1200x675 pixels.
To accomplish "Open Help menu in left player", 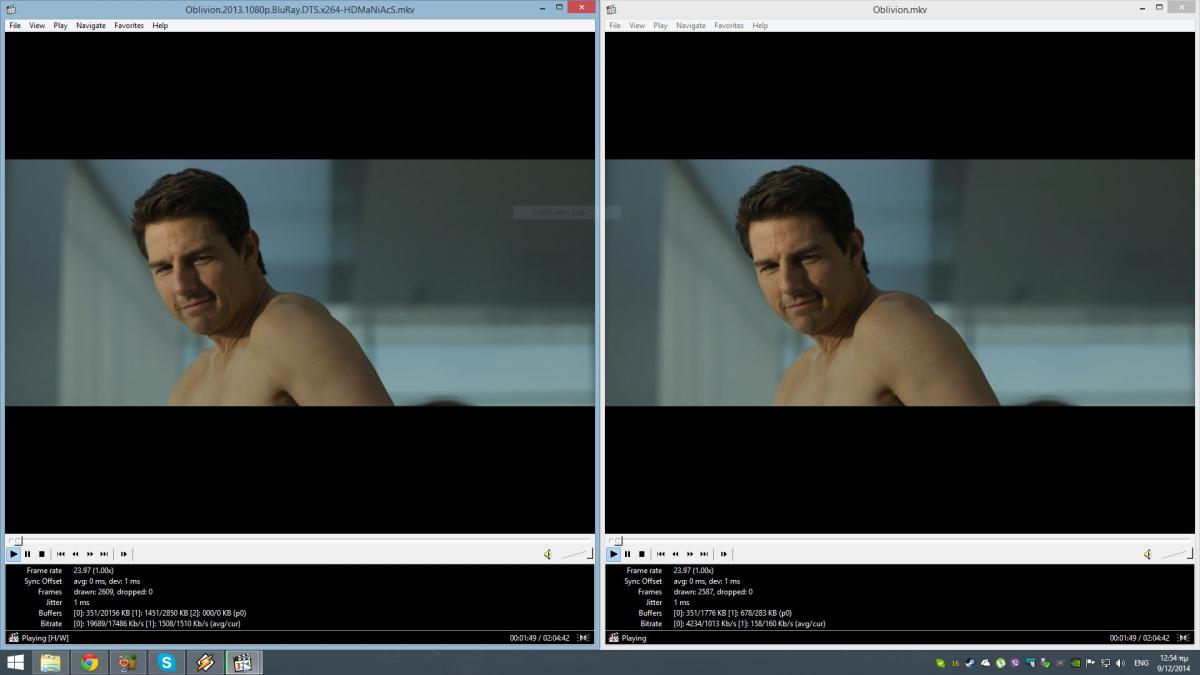I will coord(160,26).
